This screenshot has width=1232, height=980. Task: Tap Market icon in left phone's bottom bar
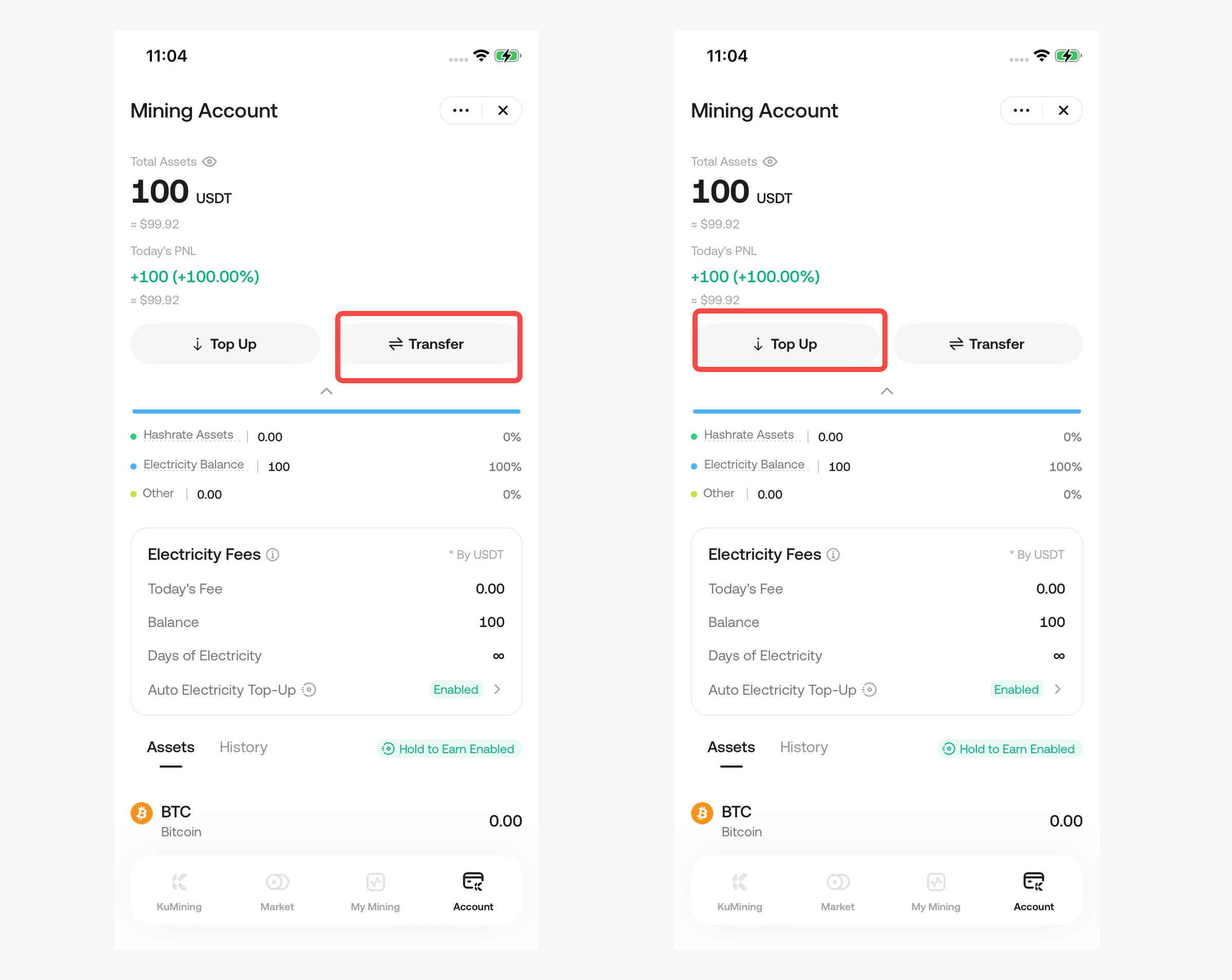click(277, 882)
